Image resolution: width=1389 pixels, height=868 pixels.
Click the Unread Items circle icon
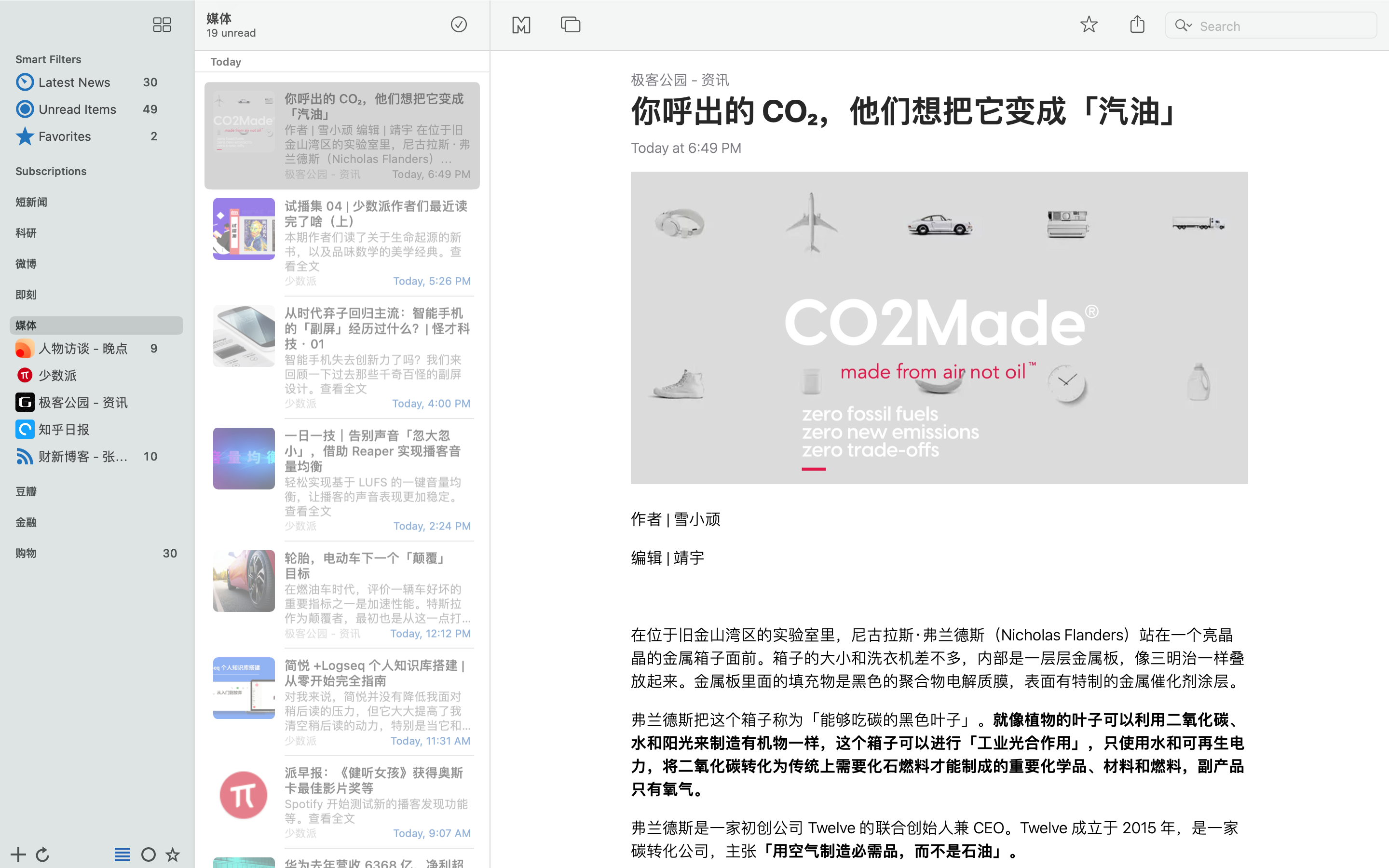point(25,109)
